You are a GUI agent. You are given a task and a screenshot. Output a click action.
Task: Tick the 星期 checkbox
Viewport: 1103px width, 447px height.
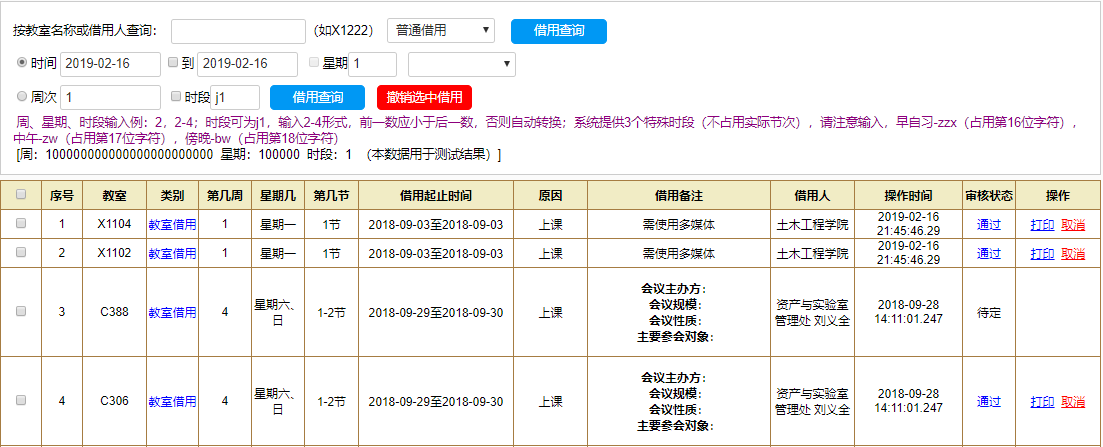[315, 63]
